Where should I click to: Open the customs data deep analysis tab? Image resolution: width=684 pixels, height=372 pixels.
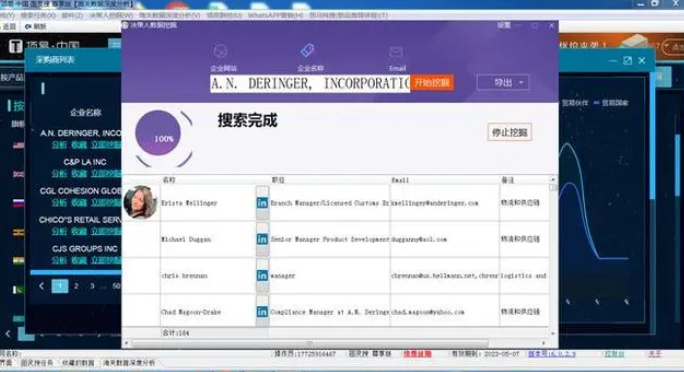(129, 363)
